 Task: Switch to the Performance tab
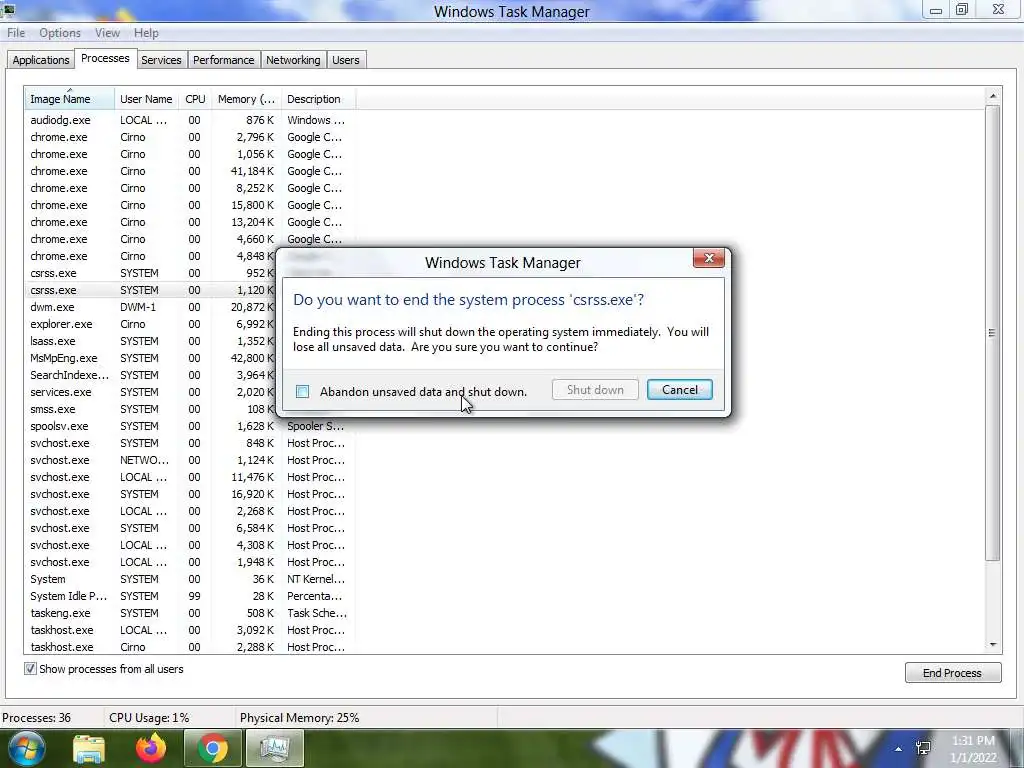coord(223,60)
